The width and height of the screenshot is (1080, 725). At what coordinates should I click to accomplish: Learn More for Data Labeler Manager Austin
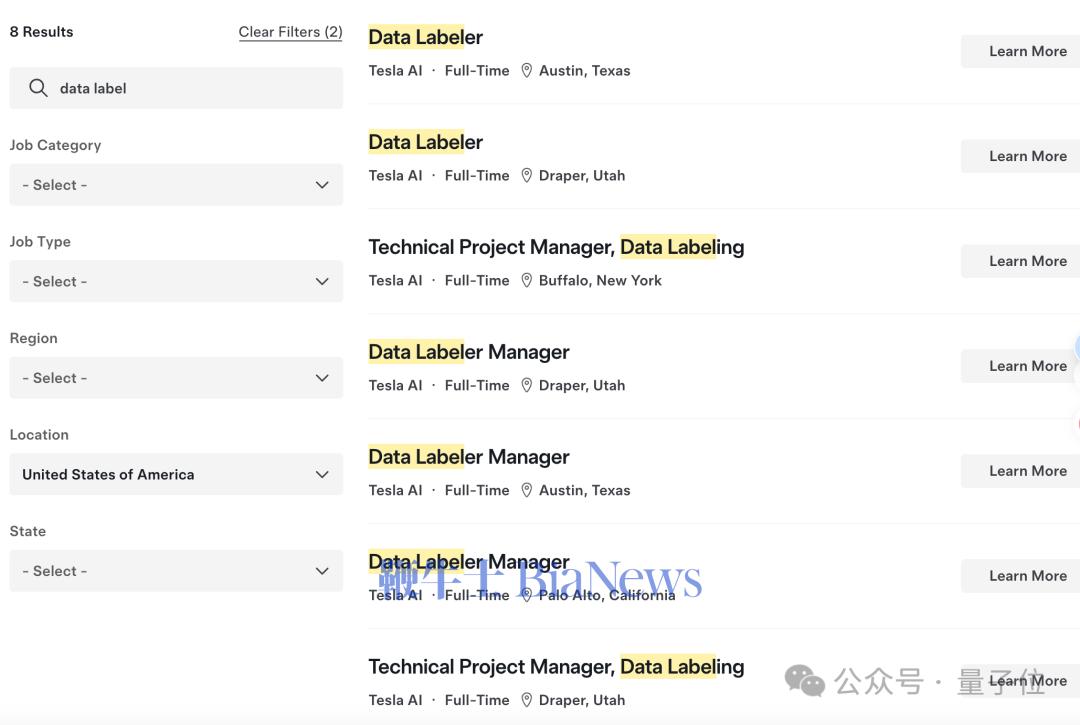coord(1021,471)
